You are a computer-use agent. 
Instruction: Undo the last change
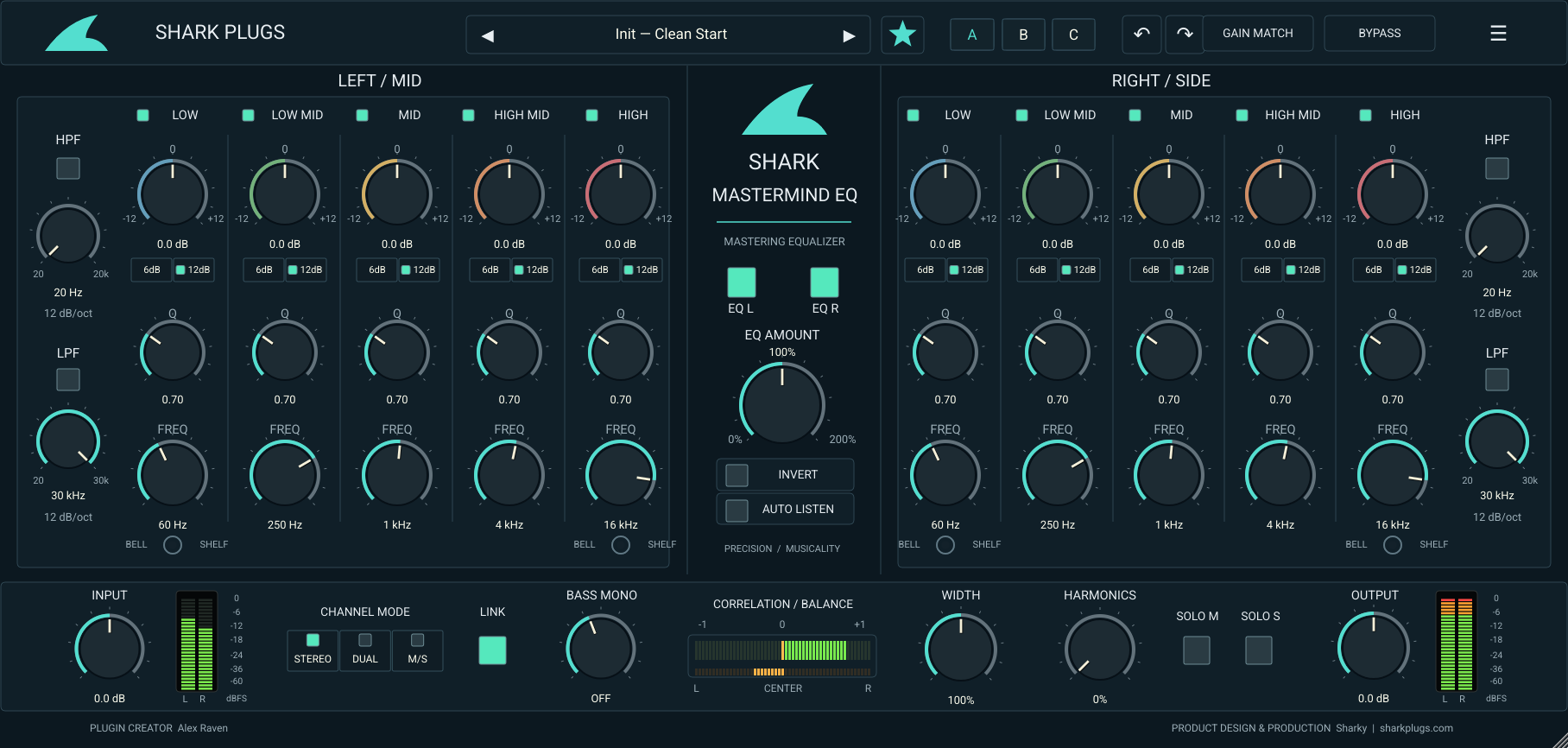(1141, 34)
